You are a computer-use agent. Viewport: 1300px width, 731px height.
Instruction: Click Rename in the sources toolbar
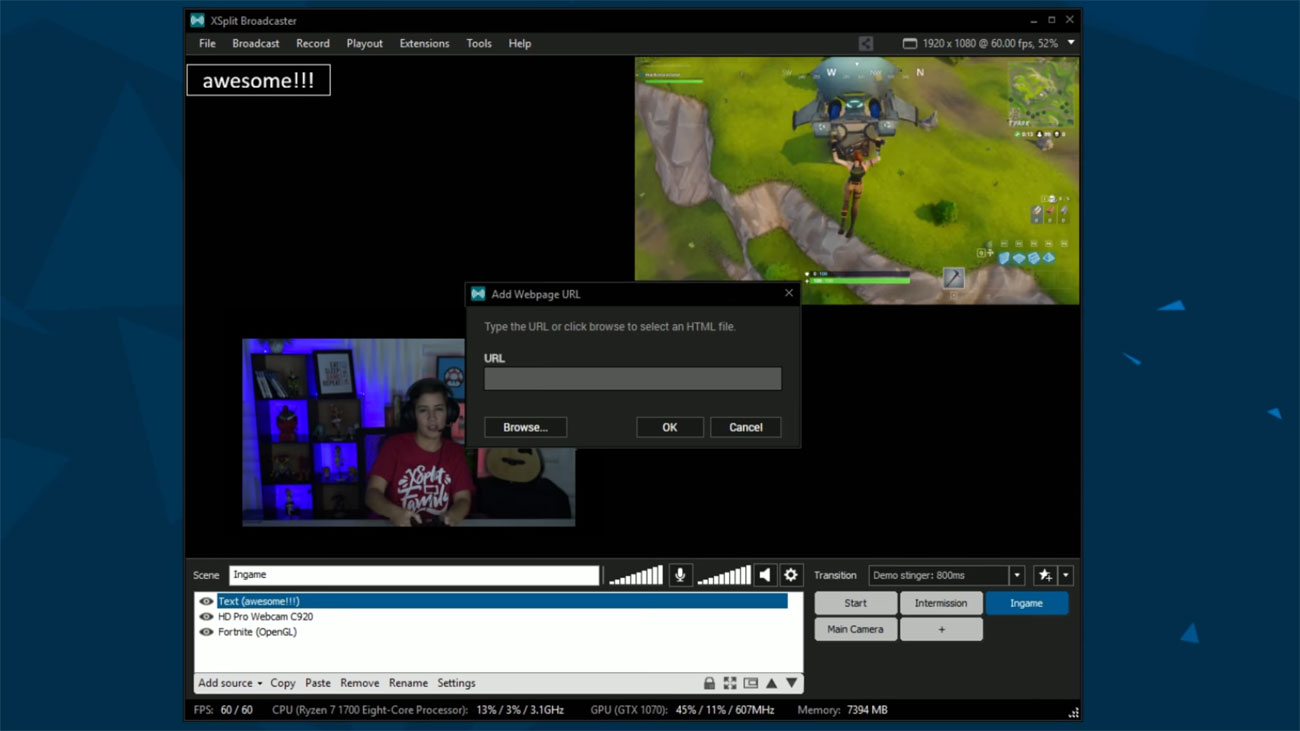pos(408,683)
